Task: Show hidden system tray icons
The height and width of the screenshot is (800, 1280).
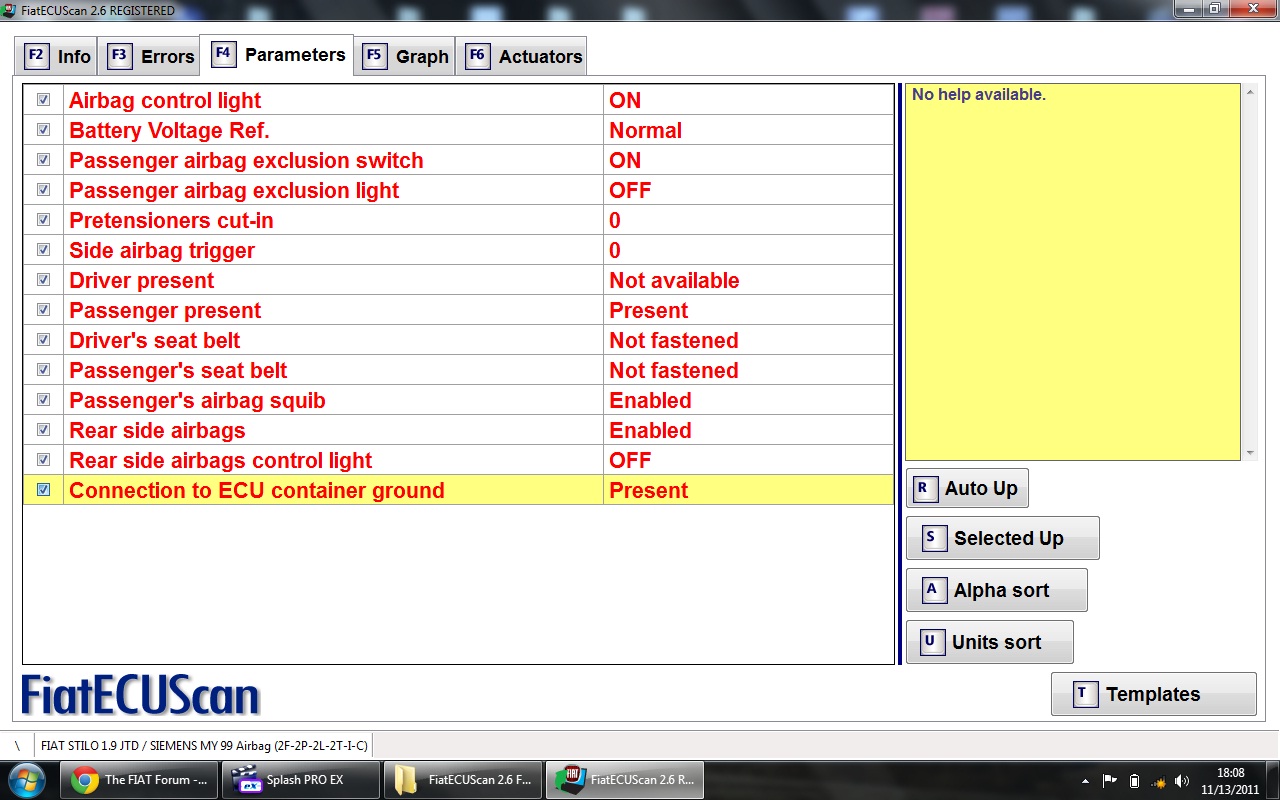Action: [1086, 780]
